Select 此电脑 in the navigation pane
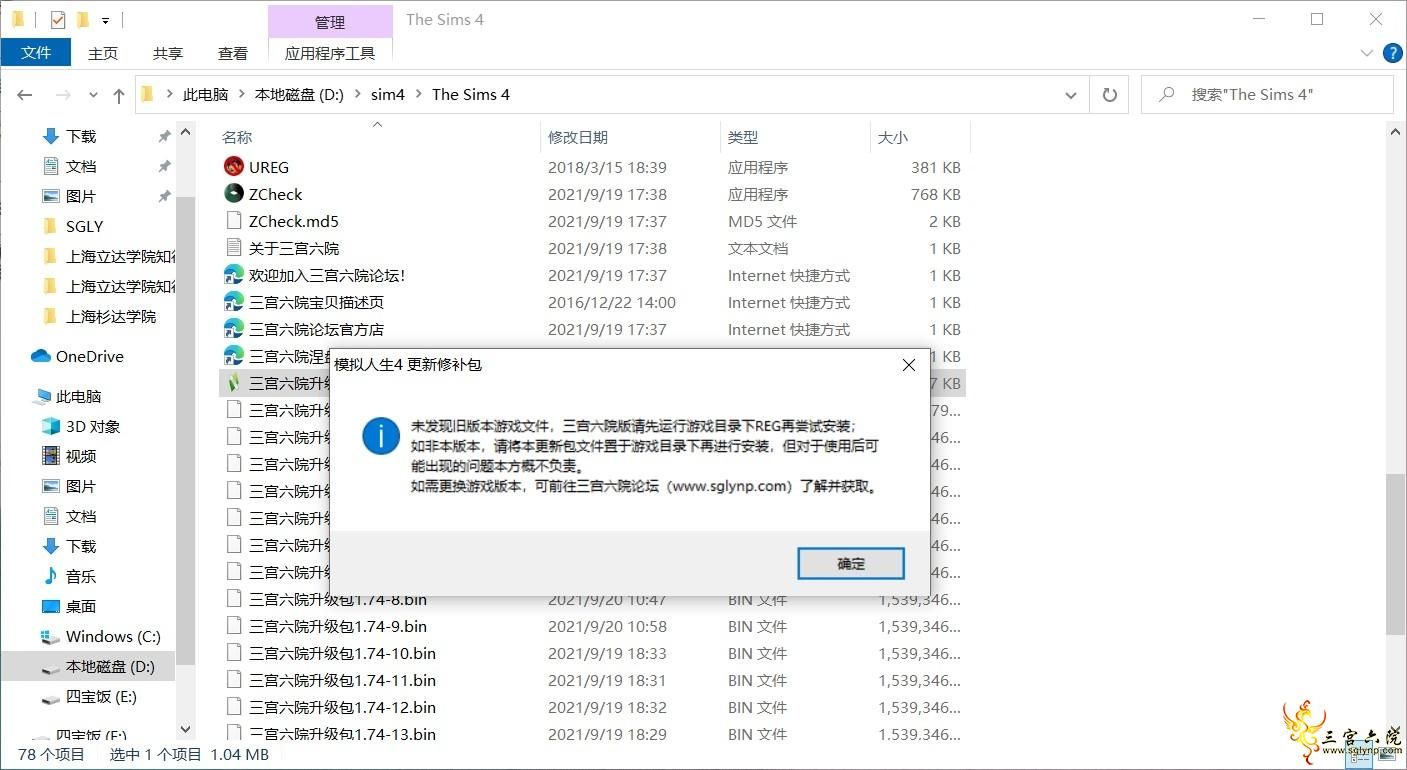The image size is (1407, 770). point(78,396)
